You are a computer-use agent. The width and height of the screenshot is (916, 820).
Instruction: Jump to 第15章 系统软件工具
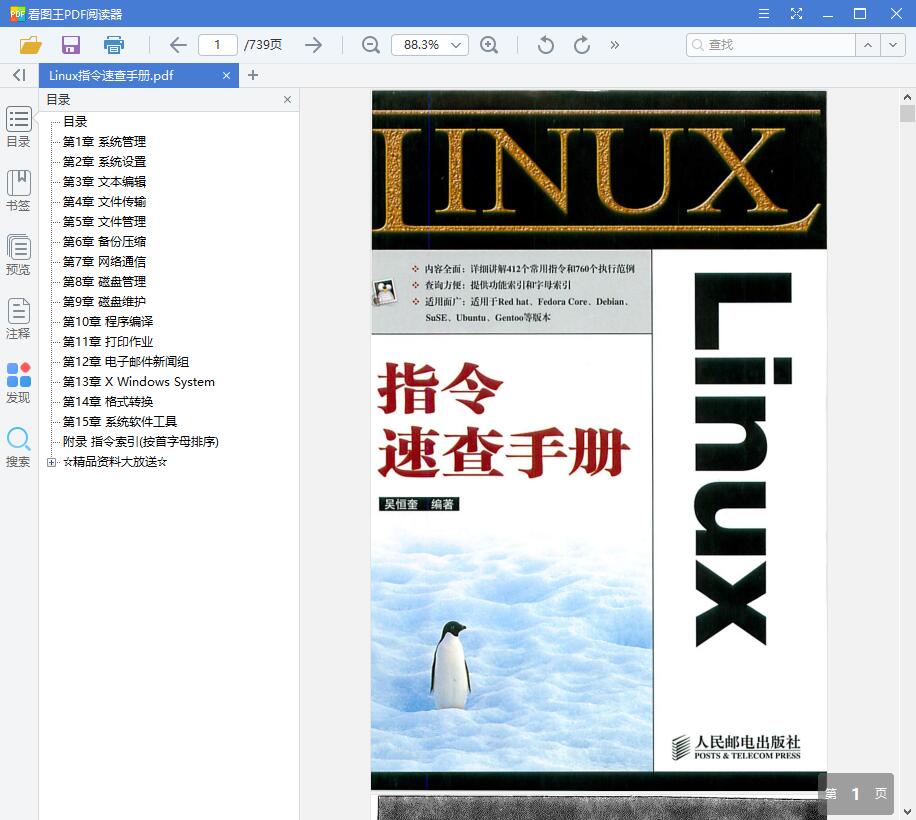coord(120,422)
